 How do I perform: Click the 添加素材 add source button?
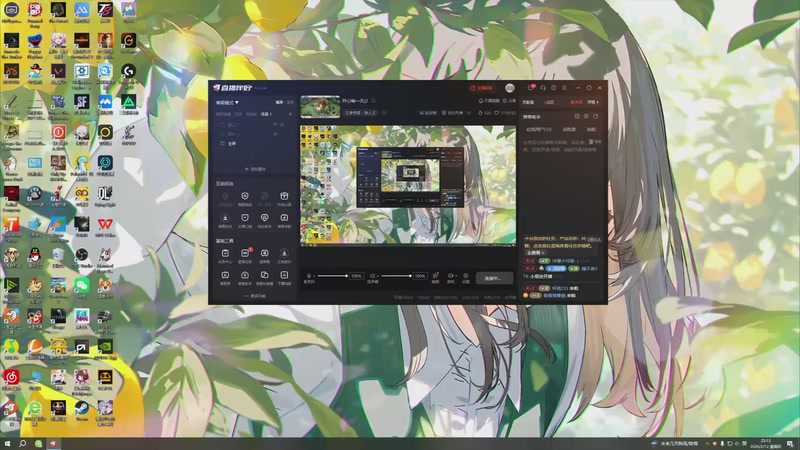pos(255,169)
